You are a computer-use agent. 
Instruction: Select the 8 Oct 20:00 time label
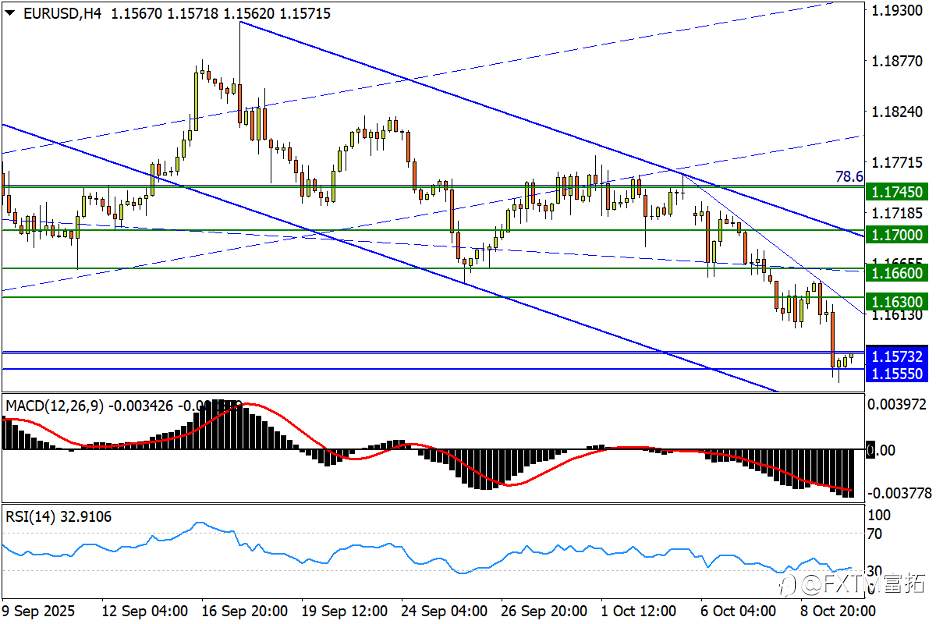coord(838,611)
